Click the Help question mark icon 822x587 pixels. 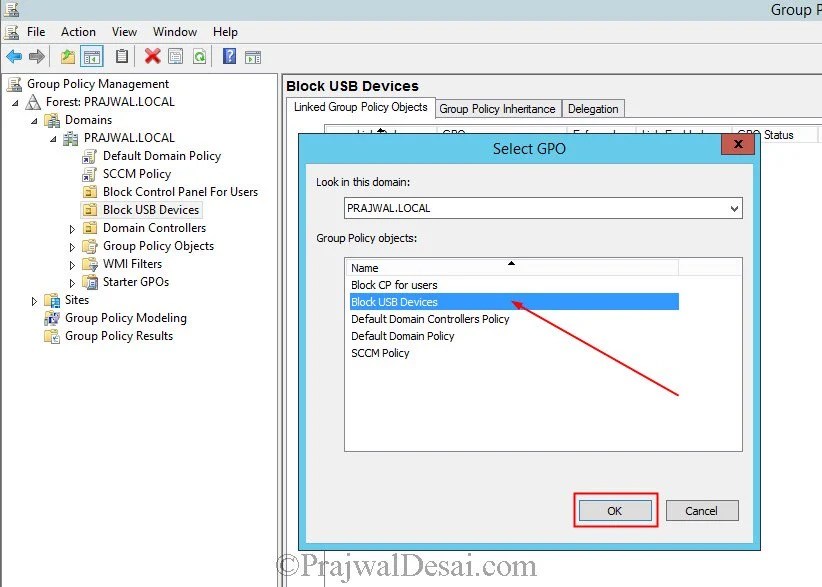pyautogui.click(x=229, y=56)
